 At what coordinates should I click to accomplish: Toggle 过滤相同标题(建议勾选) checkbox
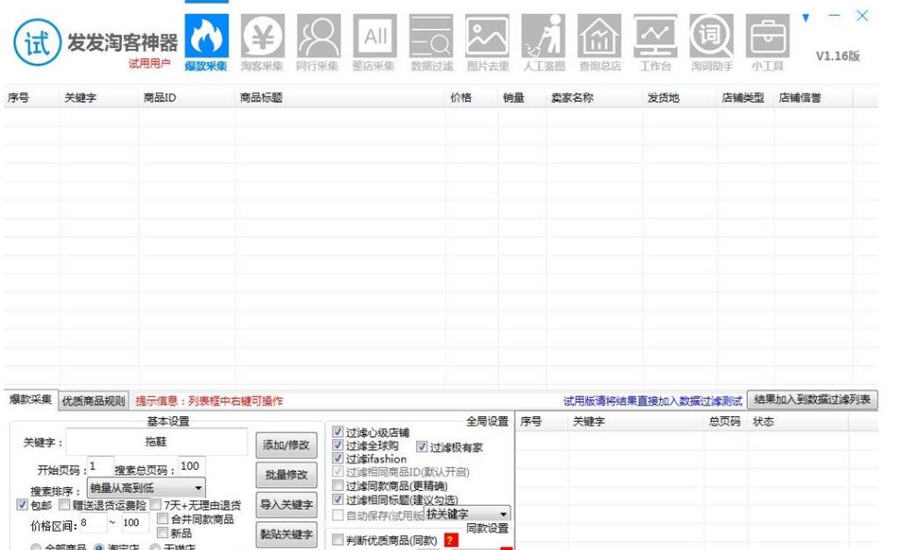point(338,499)
